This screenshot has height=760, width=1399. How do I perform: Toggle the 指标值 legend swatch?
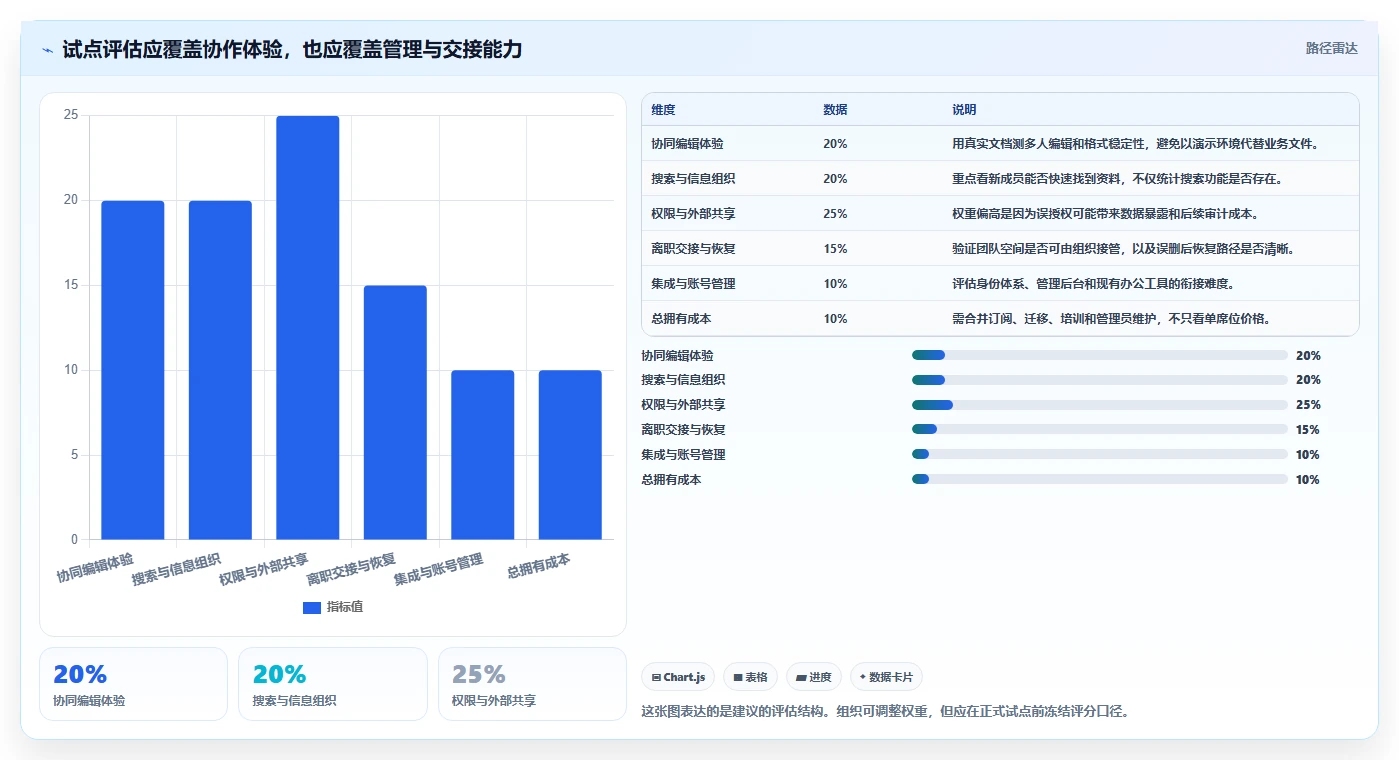pos(312,607)
